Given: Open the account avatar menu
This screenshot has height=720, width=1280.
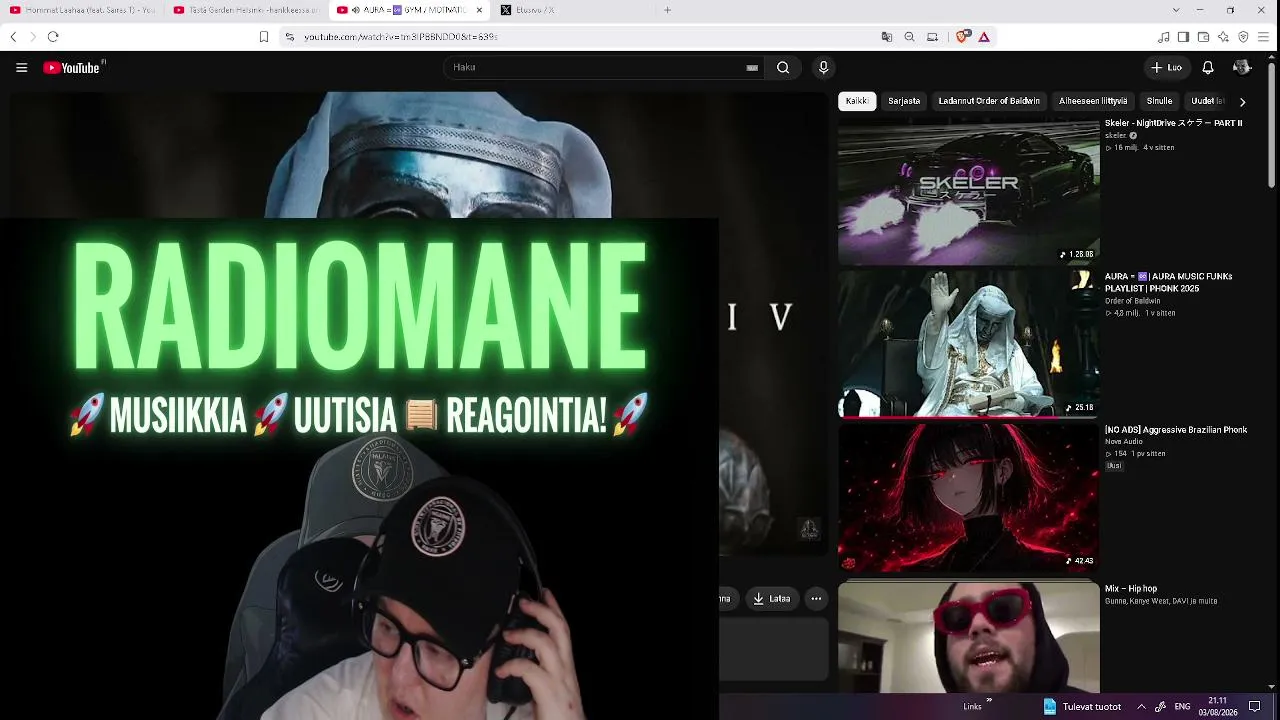Looking at the screenshot, I should click(x=1242, y=68).
